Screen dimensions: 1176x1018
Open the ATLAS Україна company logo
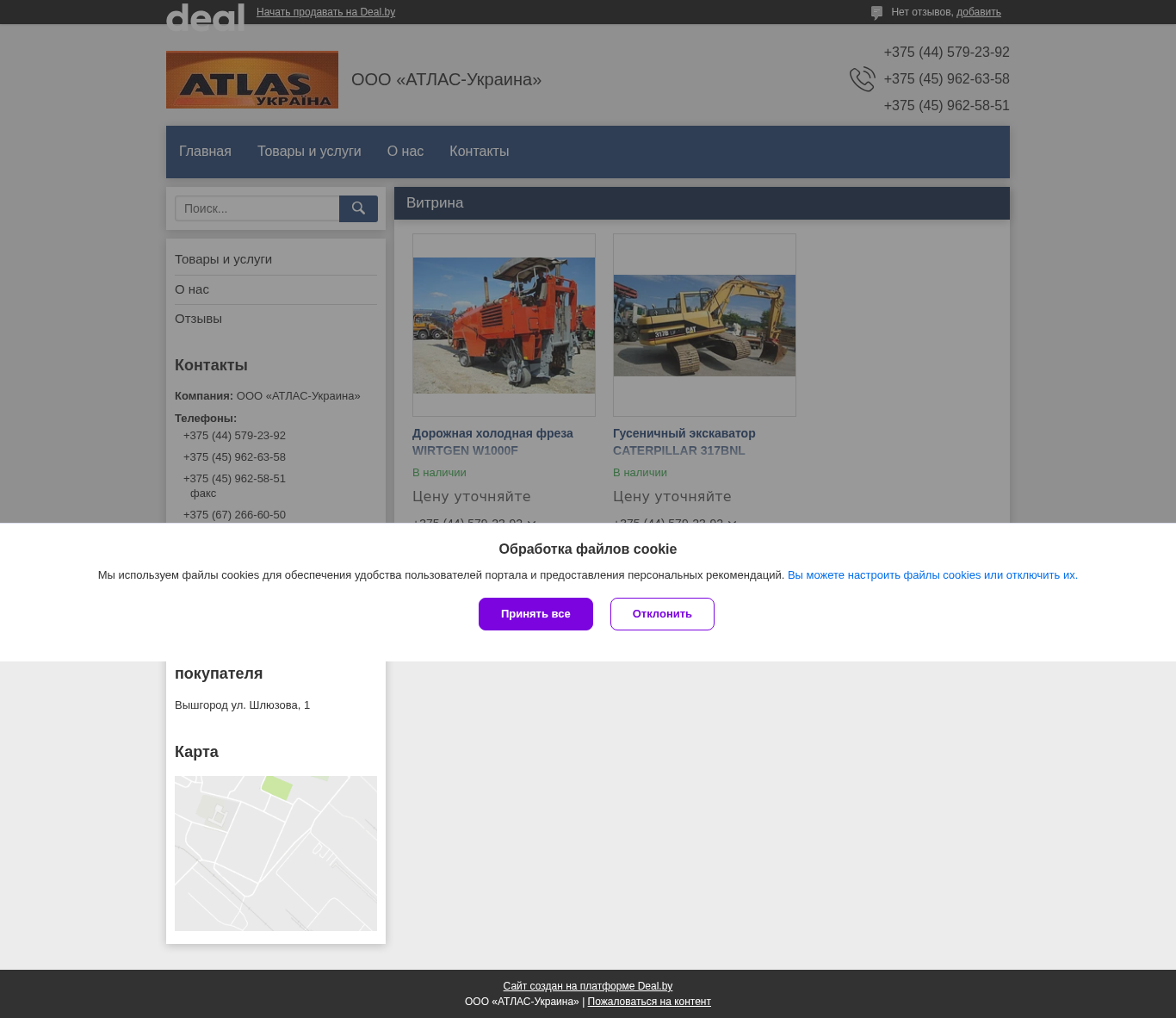pyautogui.click(x=252, y=79)
